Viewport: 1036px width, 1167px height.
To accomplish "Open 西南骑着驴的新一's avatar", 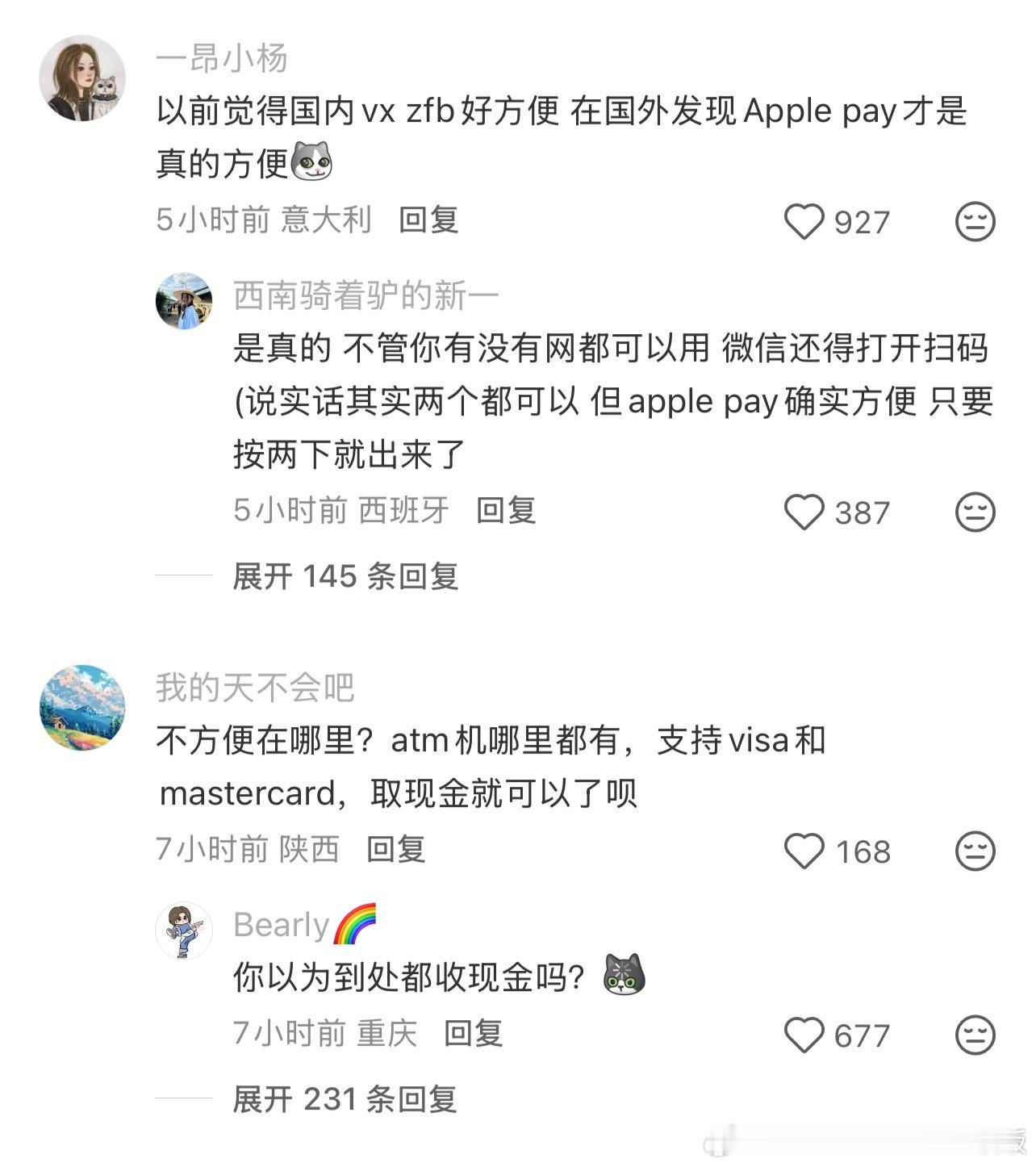I will point(184,301).
